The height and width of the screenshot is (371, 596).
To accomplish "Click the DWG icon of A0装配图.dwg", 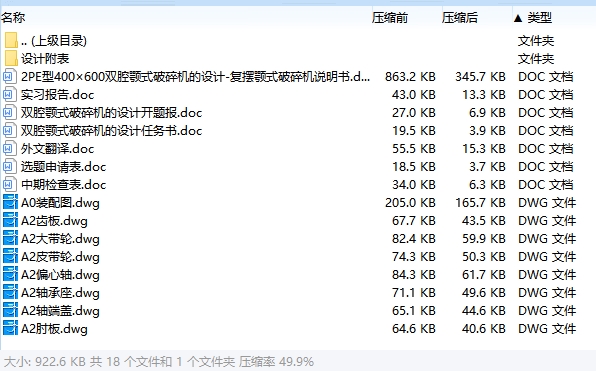I will [10, 203].
